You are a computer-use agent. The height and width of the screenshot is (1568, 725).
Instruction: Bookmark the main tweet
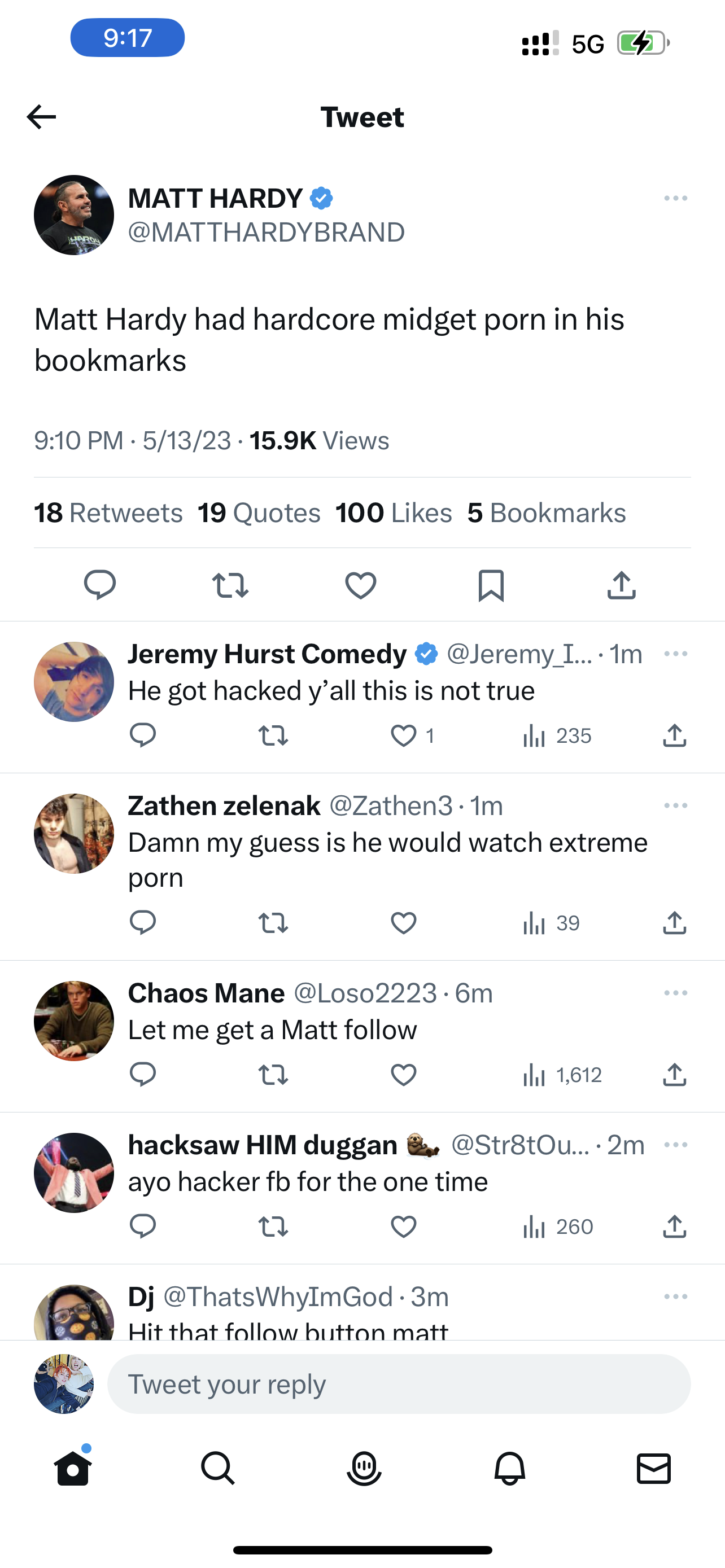[x=491, y=585]
